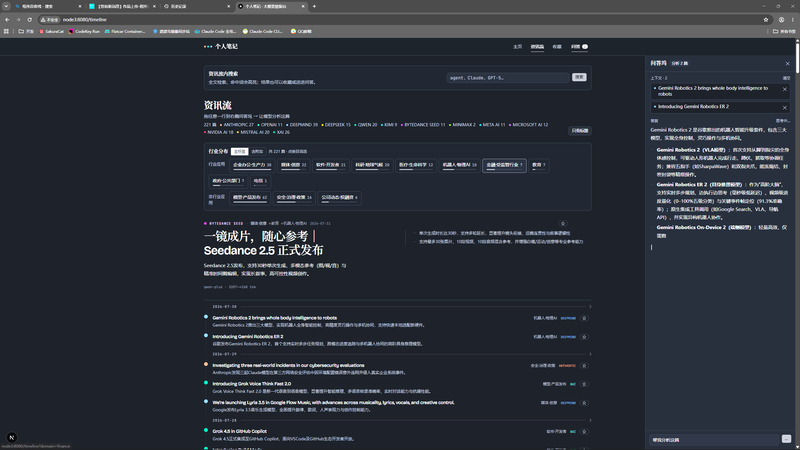The image size is (800, 450).
Task: Bookmark this page with the star icon
Action: [x=766, y=19]
